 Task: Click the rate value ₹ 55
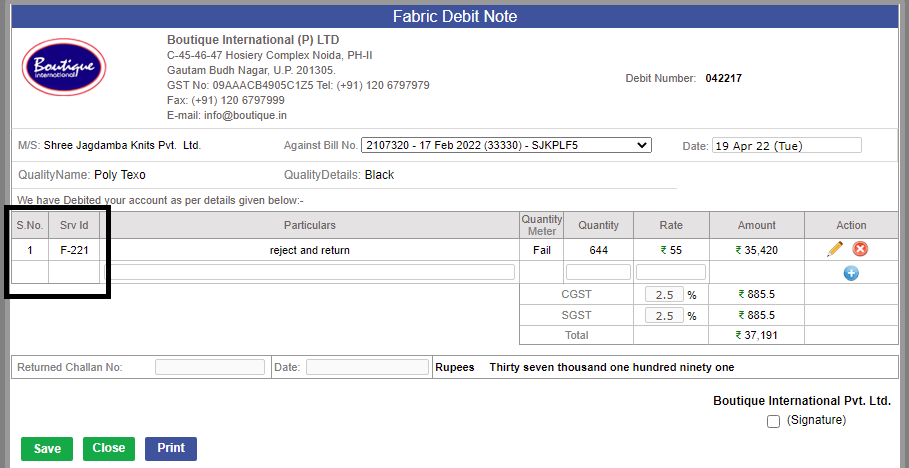point(671,251)
